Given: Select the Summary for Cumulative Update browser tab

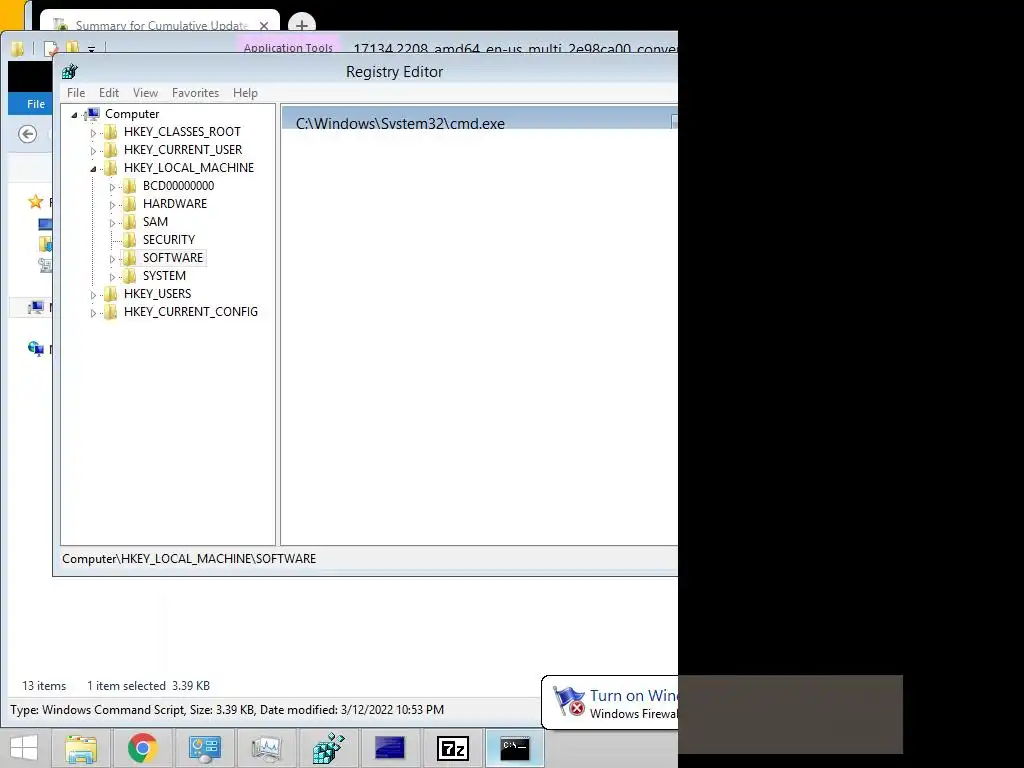Looking at the screenshot, I should pyautogui.click(x=160, y=22).
